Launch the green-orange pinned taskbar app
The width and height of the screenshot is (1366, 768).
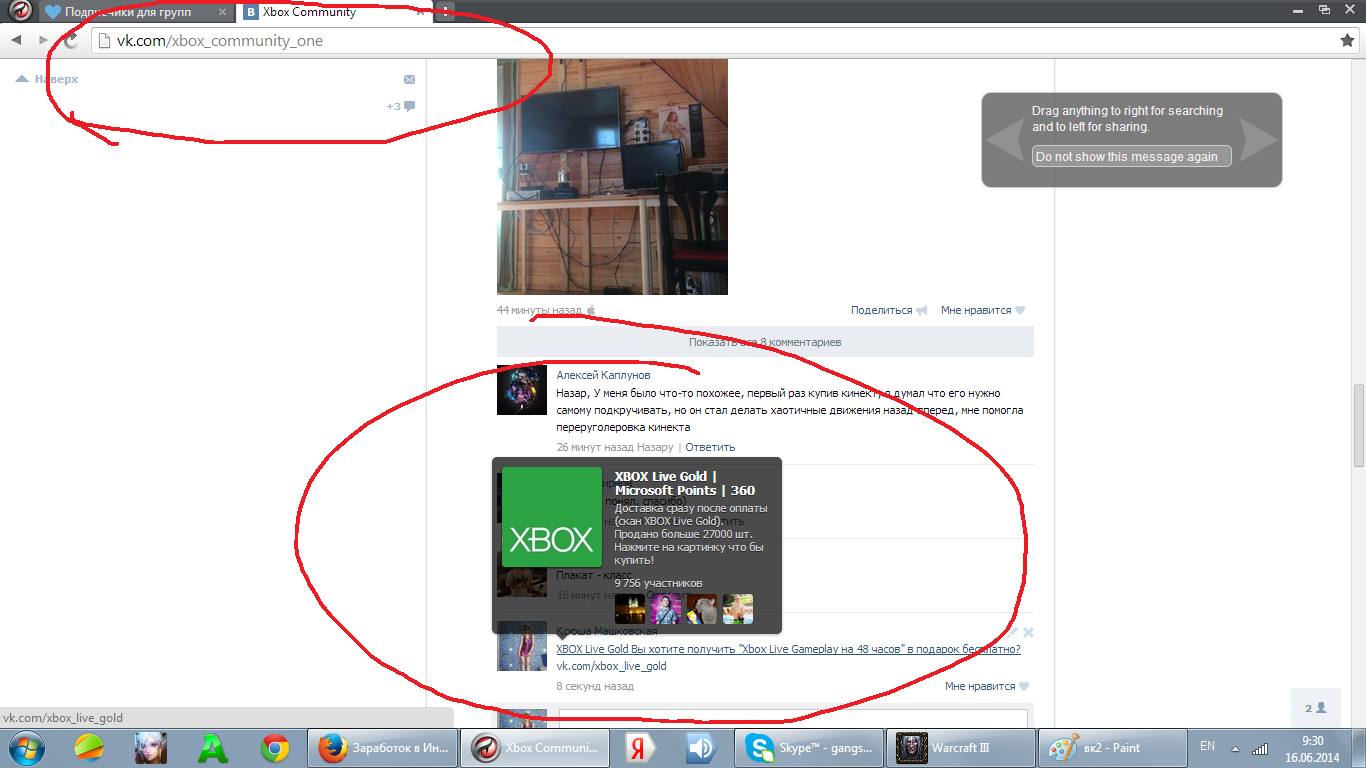click(88, 747)
